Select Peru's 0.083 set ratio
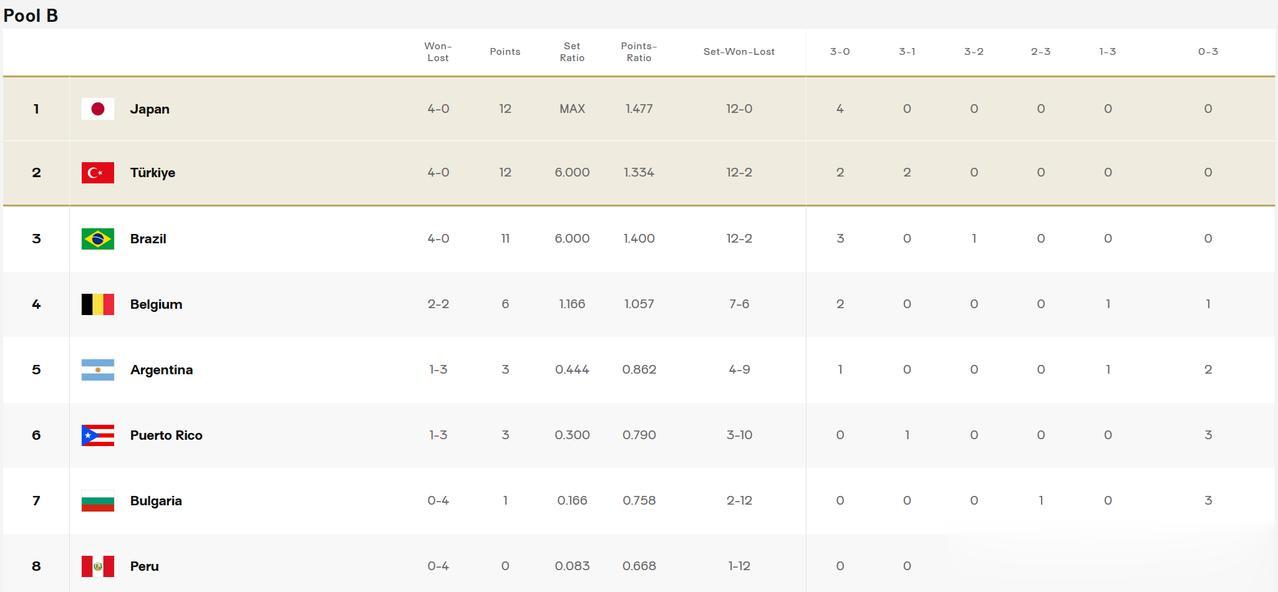The width and height of the screenshot is (1278, 592). (x=572, y=566)
